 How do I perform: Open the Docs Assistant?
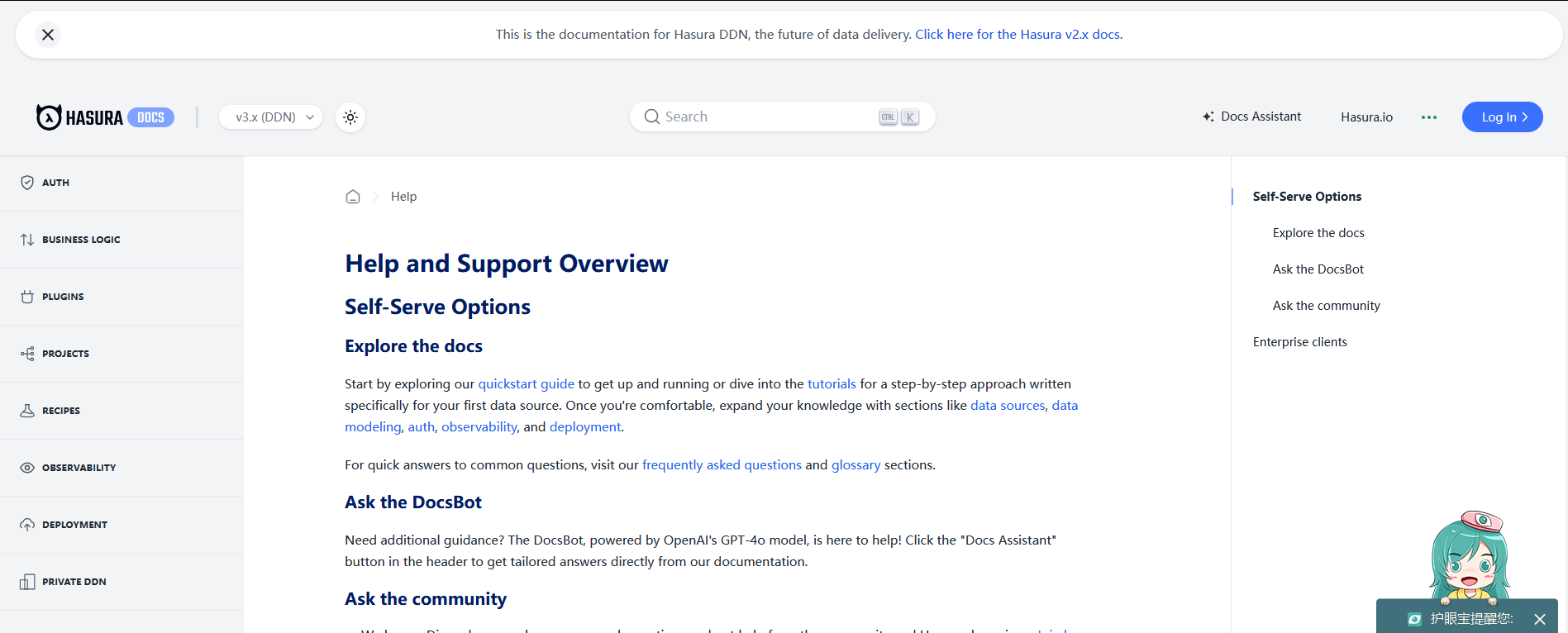pos(1251,117)
